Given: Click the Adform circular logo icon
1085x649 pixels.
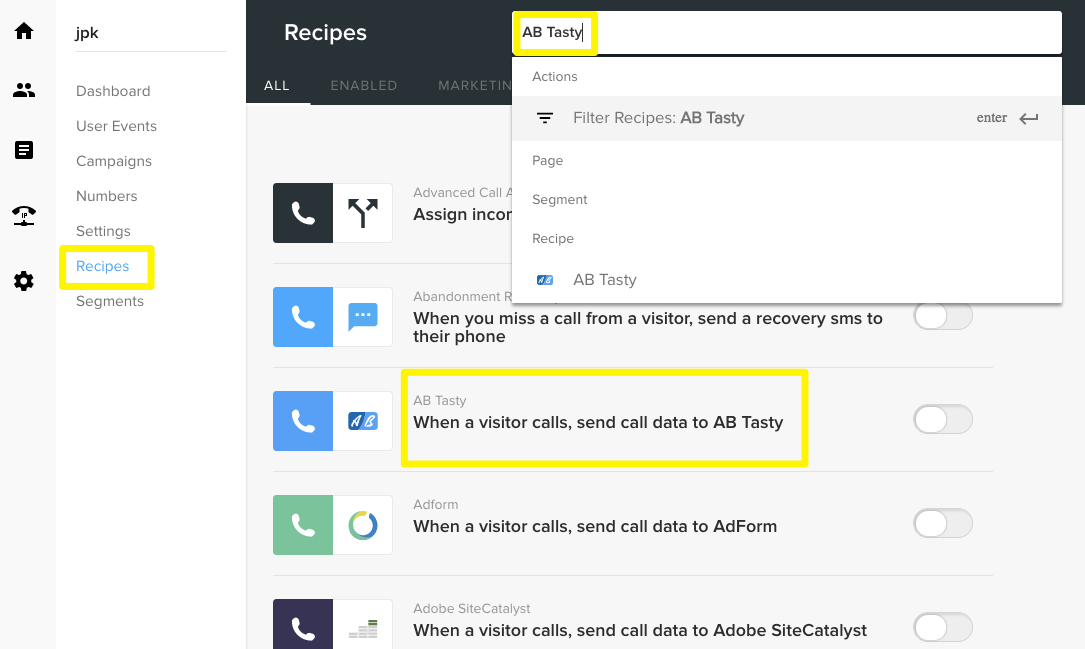Looking at the screenshot, I should tap(363, 524).
